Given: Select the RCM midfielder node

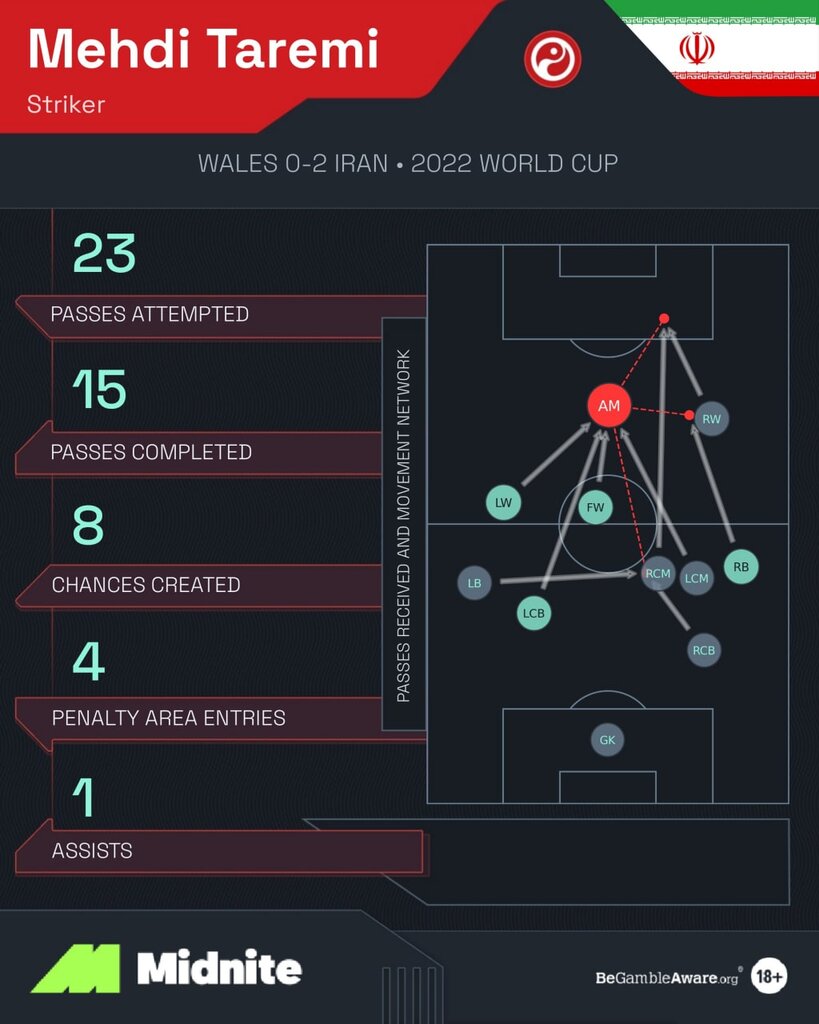Looking at the screenshot, I should 658,574.
